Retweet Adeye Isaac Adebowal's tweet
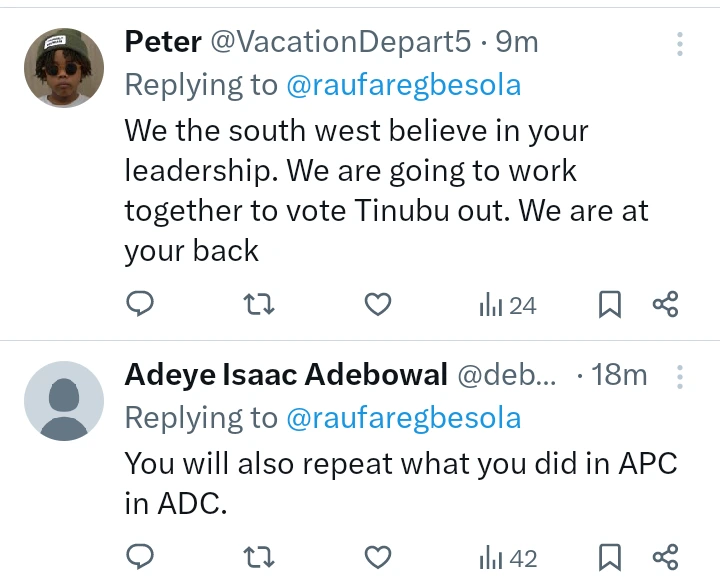The image size is (720, 587). (x=259, y=556)
